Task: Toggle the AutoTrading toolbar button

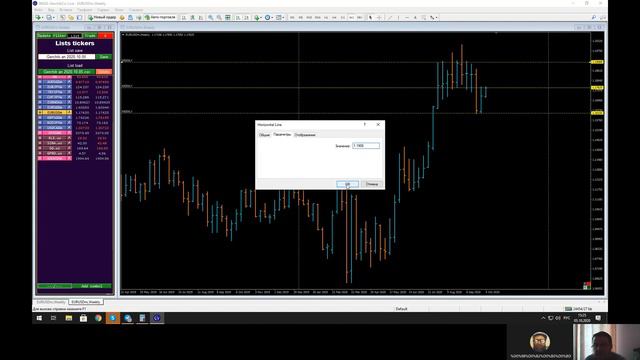Action: [x=160, y=18]
